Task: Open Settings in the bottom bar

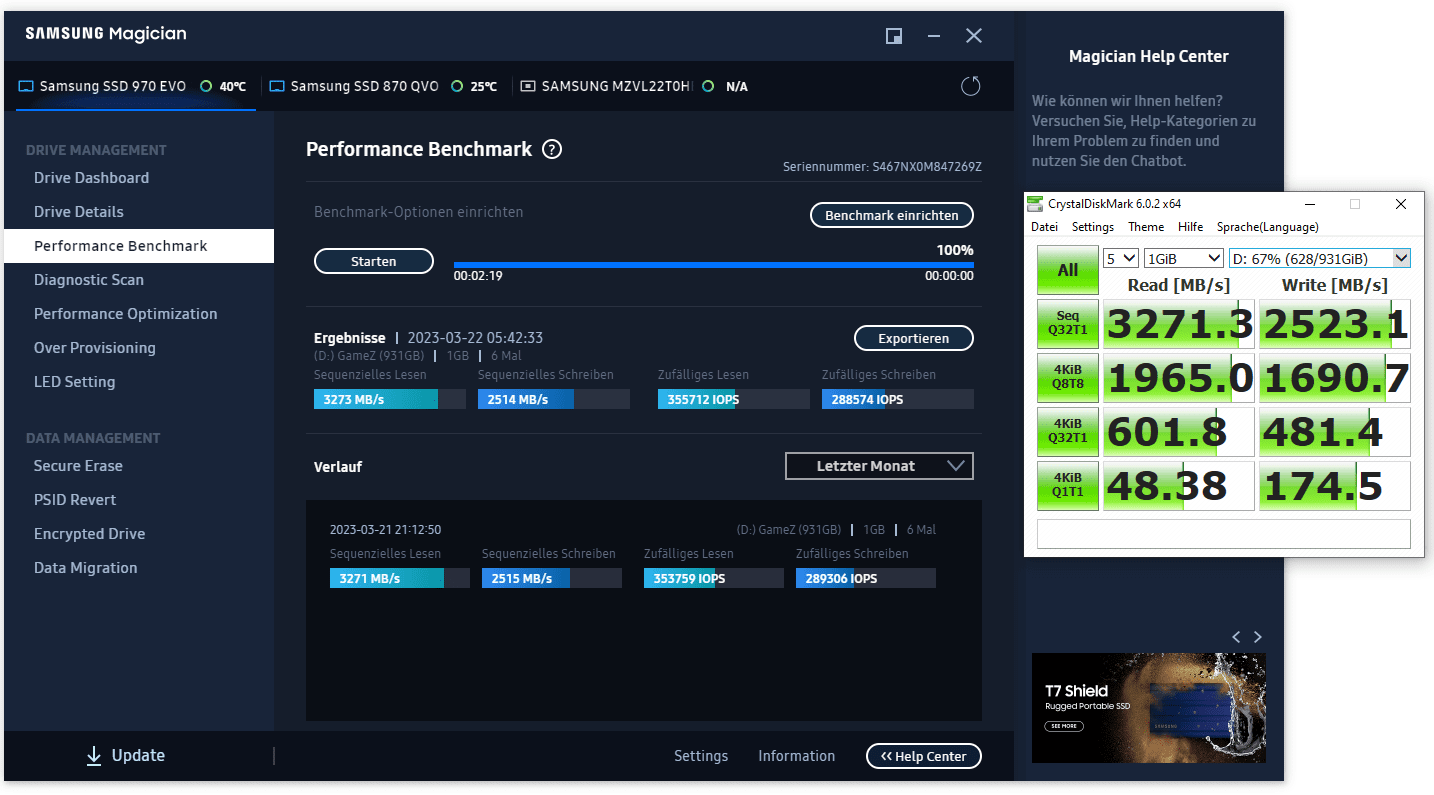Action: [x=701, y=756]
